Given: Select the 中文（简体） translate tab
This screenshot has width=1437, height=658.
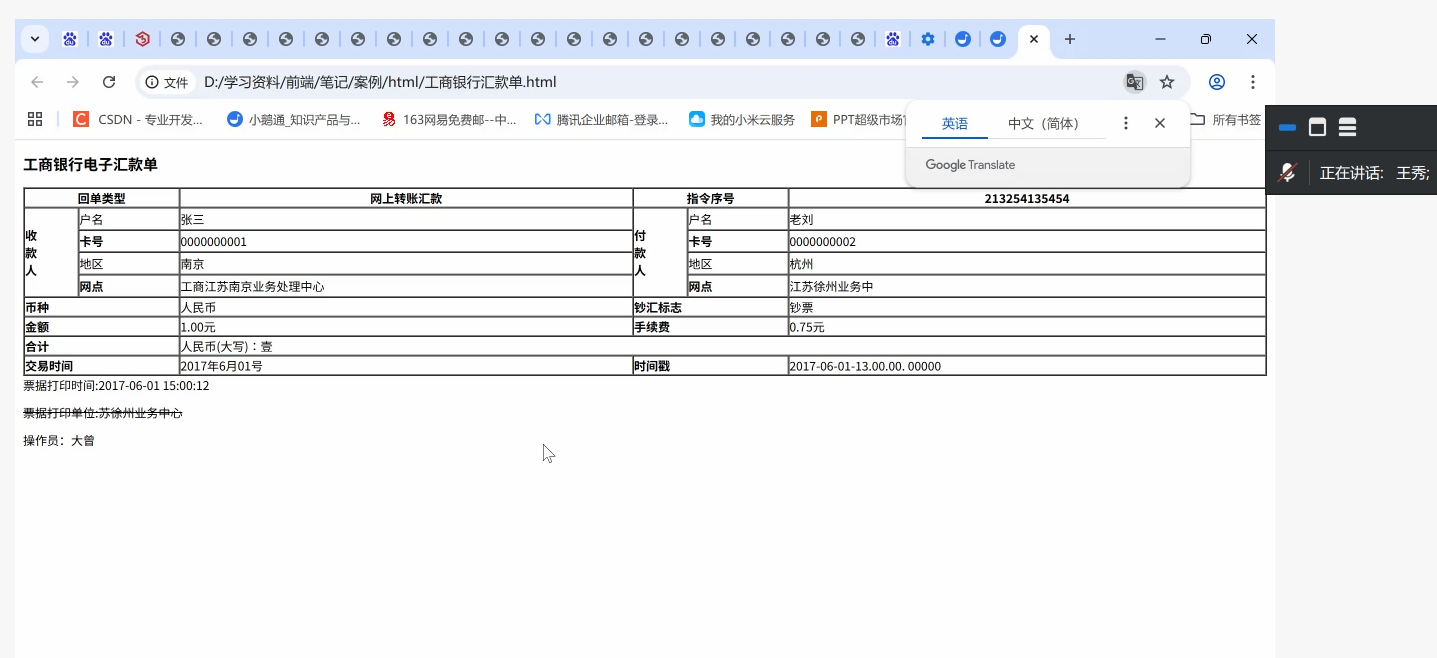Looking at the screenshot, I should pos(1043,123).
